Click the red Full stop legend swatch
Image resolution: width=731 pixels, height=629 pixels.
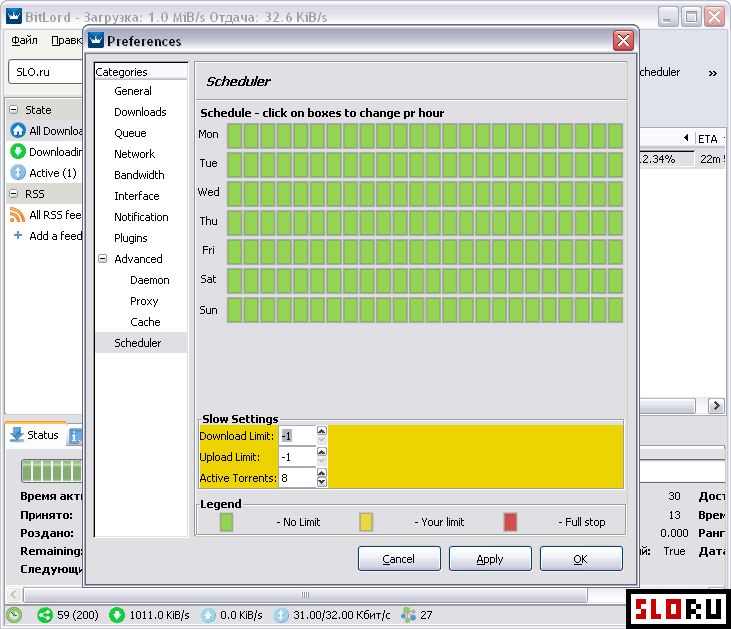[x=510, y=522]
